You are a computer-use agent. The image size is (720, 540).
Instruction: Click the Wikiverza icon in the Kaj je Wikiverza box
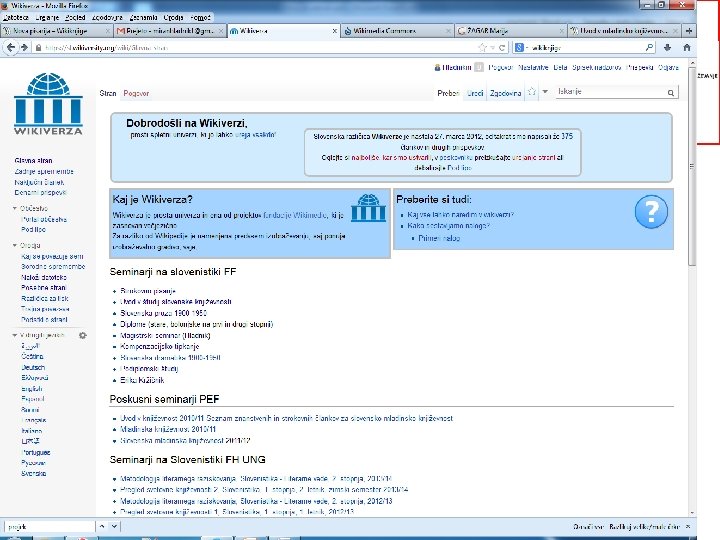point(368,208)
